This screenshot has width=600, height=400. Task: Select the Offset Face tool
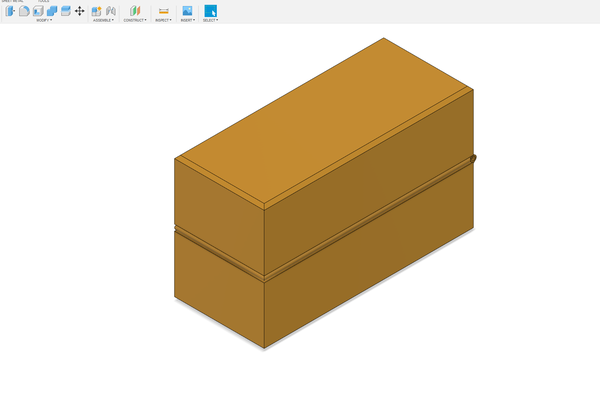click(x=65, y=11)
